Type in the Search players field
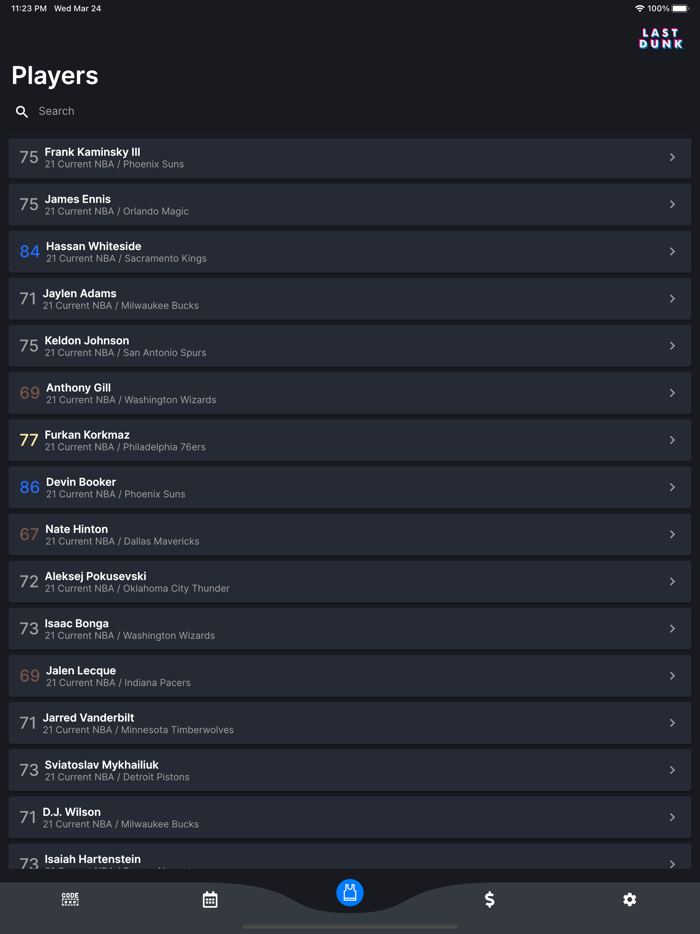 300,111
